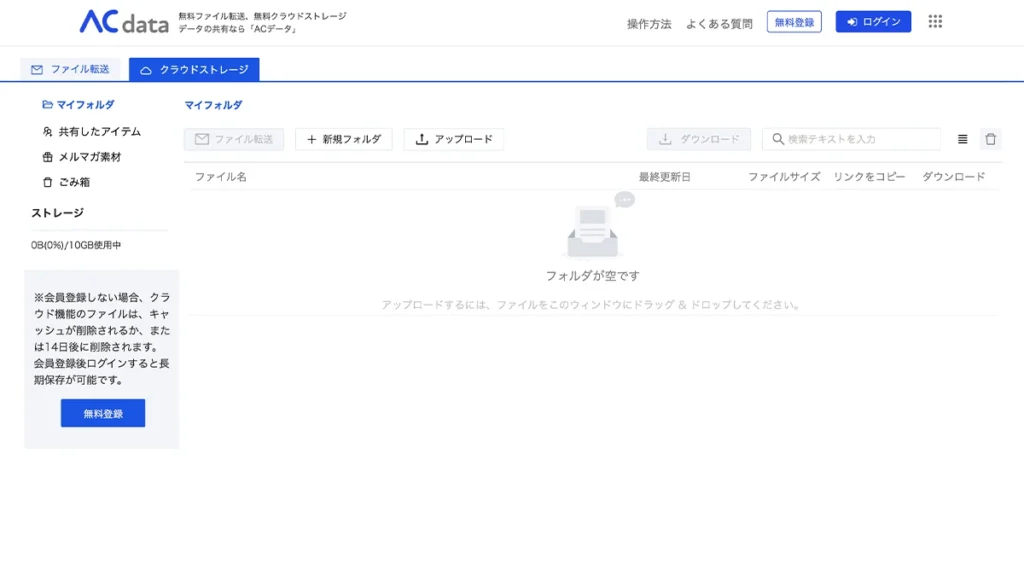Click the trash delete icon in the toolbar
The image size is (1024, 576).
(x=991, y=139)
